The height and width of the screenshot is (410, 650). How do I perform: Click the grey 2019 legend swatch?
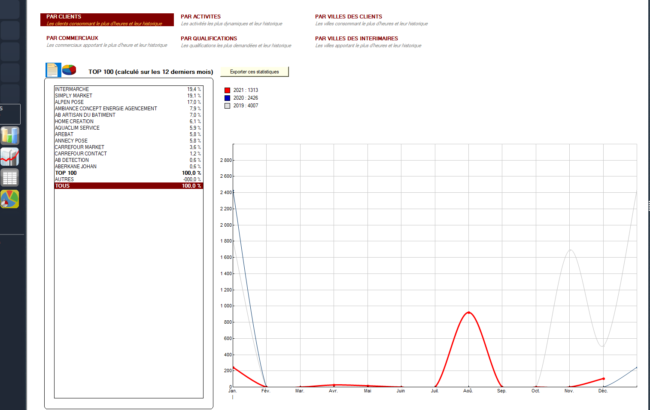[227, 104]
